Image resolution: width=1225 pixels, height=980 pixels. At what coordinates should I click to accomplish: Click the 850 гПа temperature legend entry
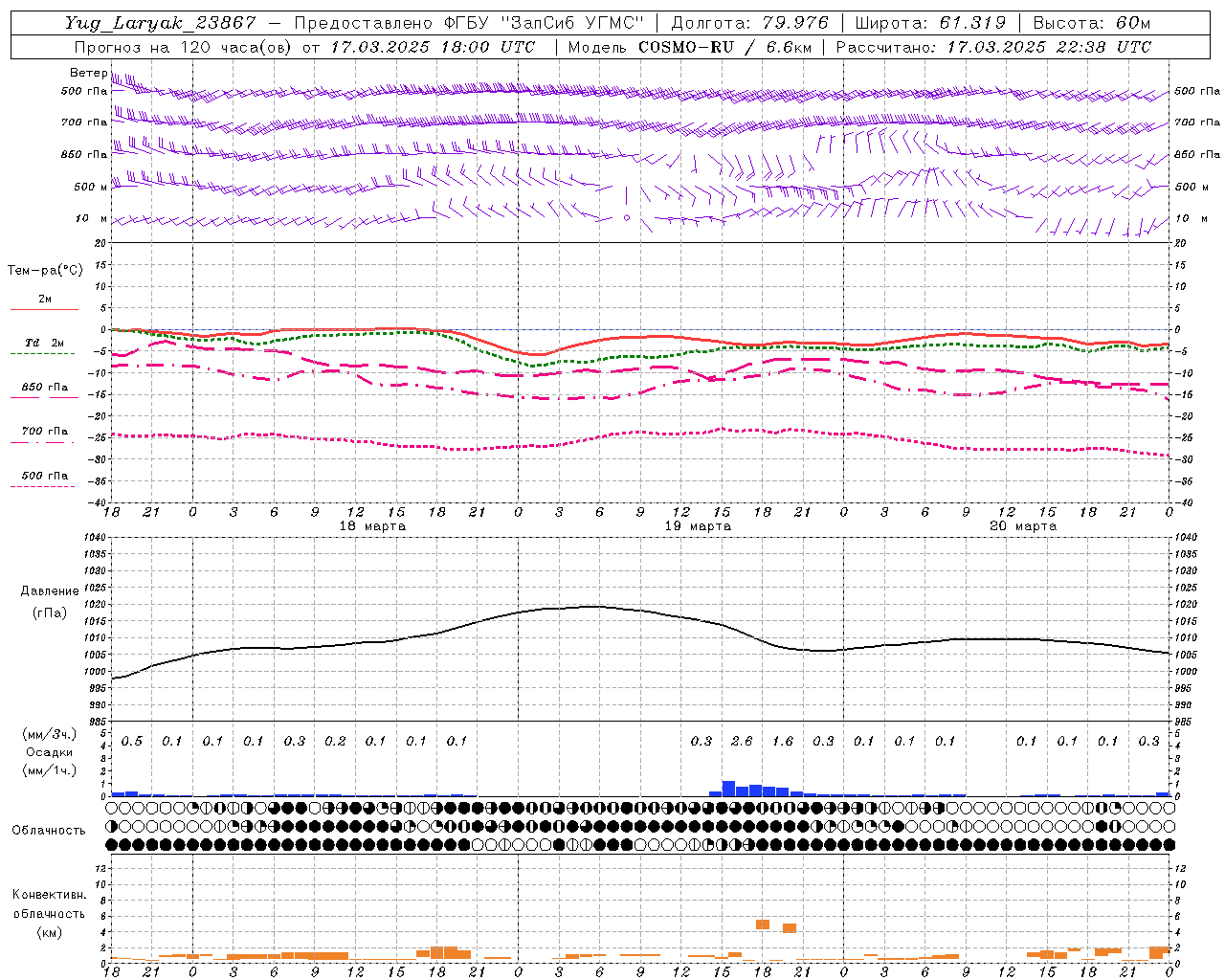(44, 388)
